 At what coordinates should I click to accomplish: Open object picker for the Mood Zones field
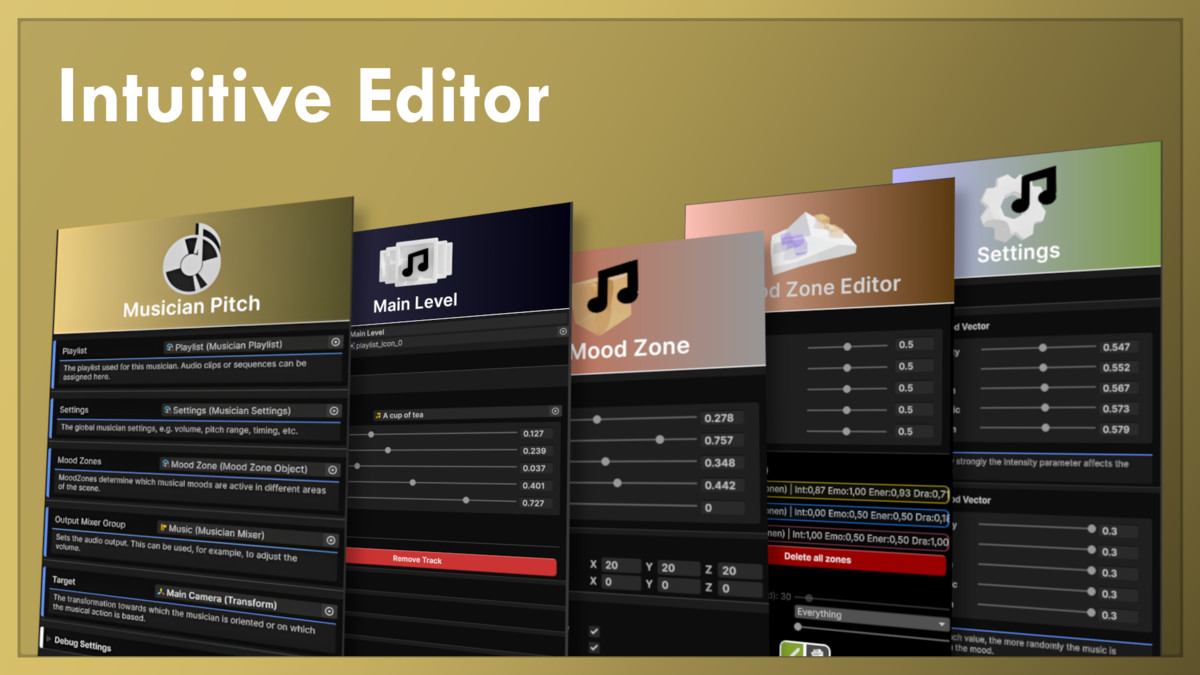click(332, 471)
